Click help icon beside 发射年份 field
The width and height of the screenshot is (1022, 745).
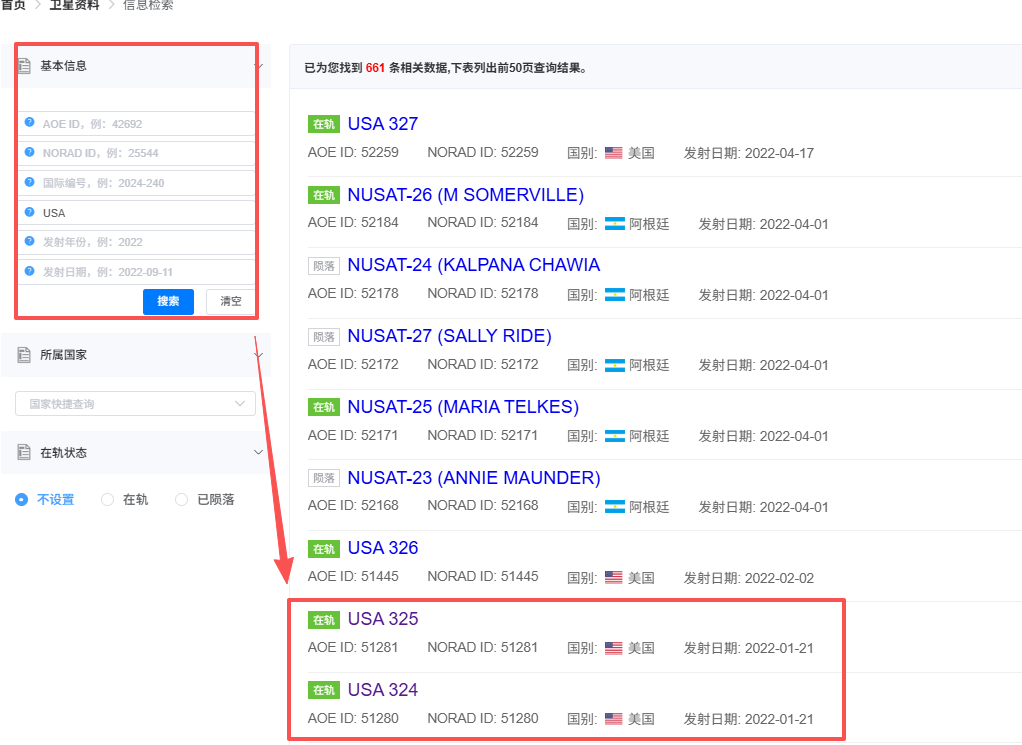(x=30, y=242)
